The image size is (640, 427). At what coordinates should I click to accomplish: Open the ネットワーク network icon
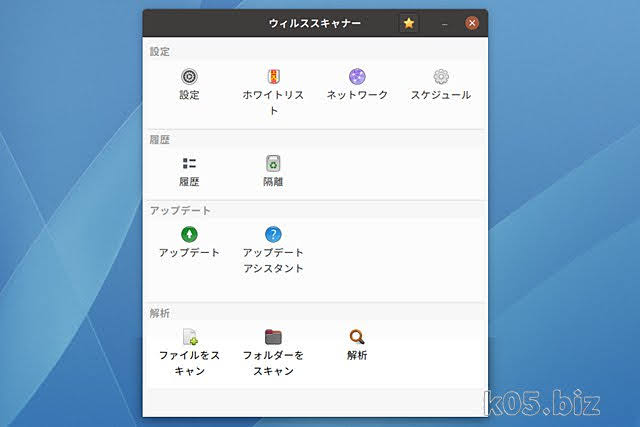click(x=357, y=77)
